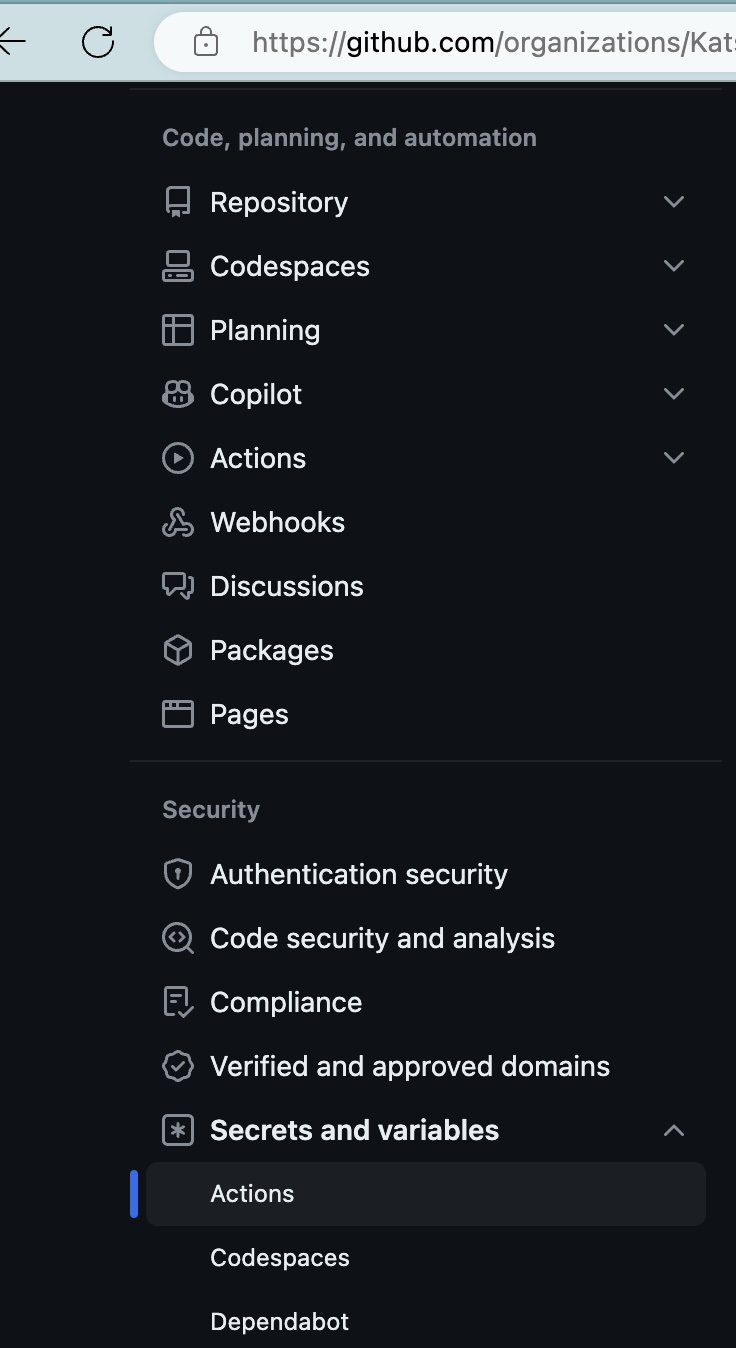
Task: Click the Compliance checklist icon
Action: (x=178, y=1002)
